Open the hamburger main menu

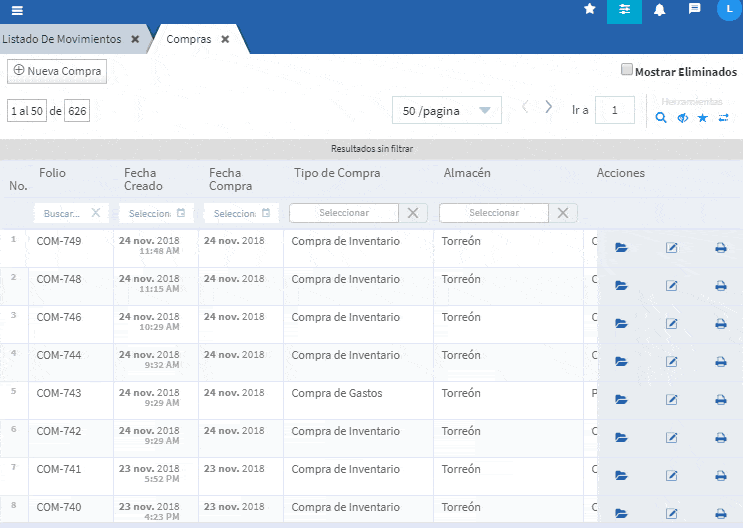17,10
